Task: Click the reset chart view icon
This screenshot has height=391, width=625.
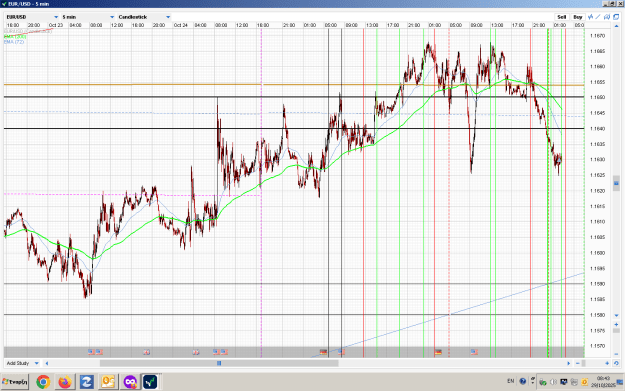Action: coord(616,363)
